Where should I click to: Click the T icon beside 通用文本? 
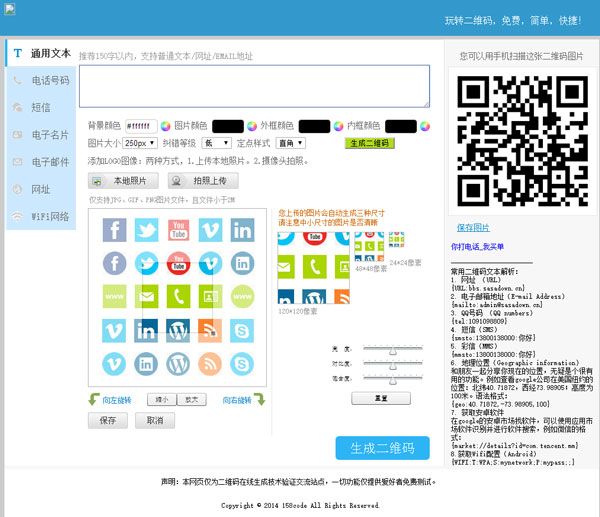tap(18, 53)
